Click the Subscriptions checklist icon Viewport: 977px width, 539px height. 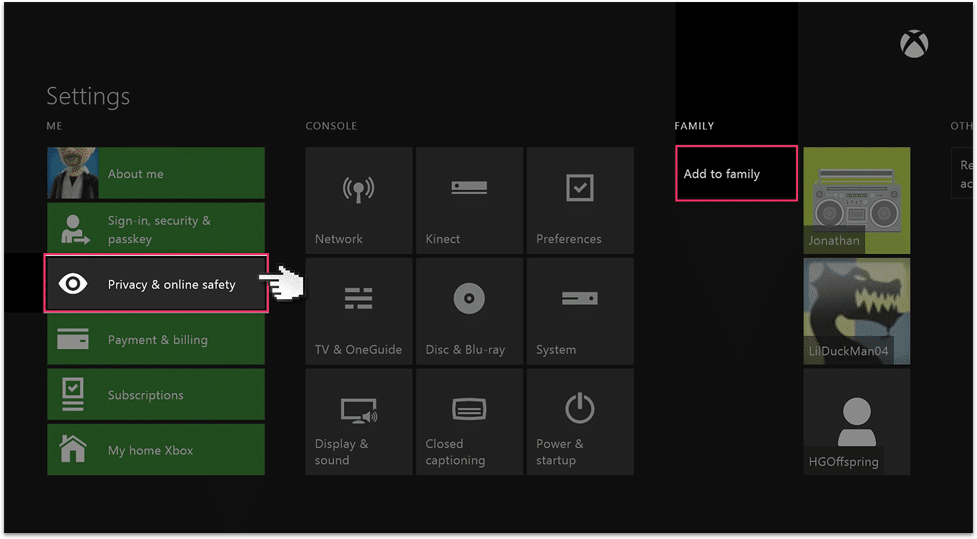coord(73,394)
